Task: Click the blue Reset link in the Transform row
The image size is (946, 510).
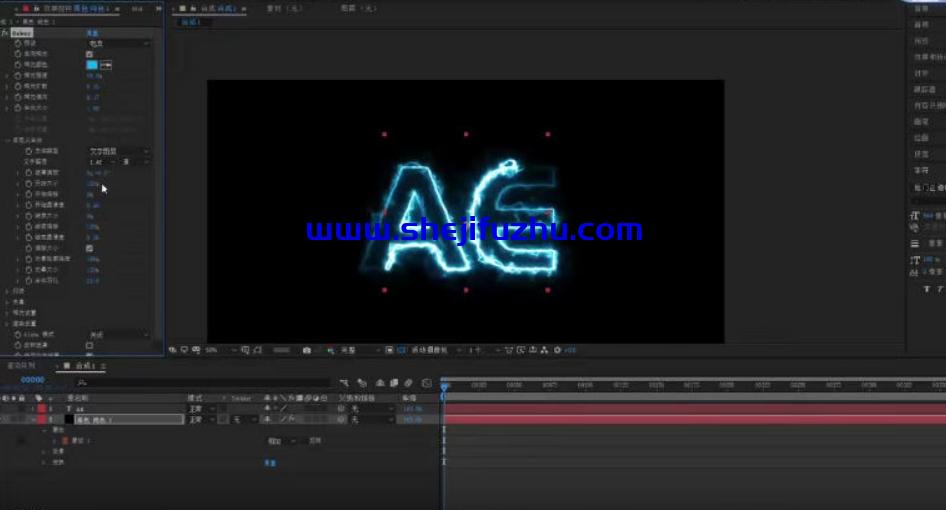Action: click(270, 463)
